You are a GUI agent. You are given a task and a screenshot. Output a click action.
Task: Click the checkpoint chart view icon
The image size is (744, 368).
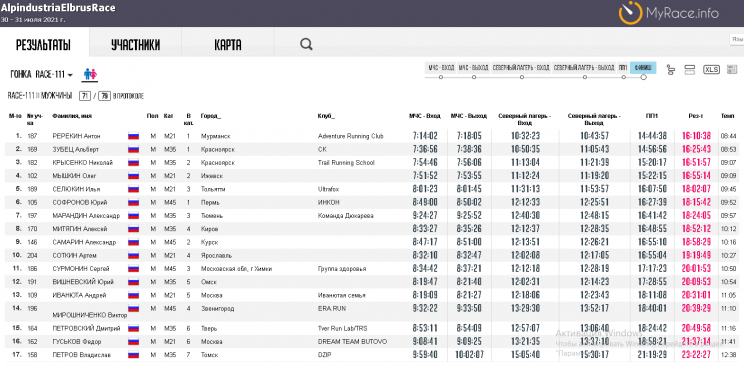(x=670, y=70)
